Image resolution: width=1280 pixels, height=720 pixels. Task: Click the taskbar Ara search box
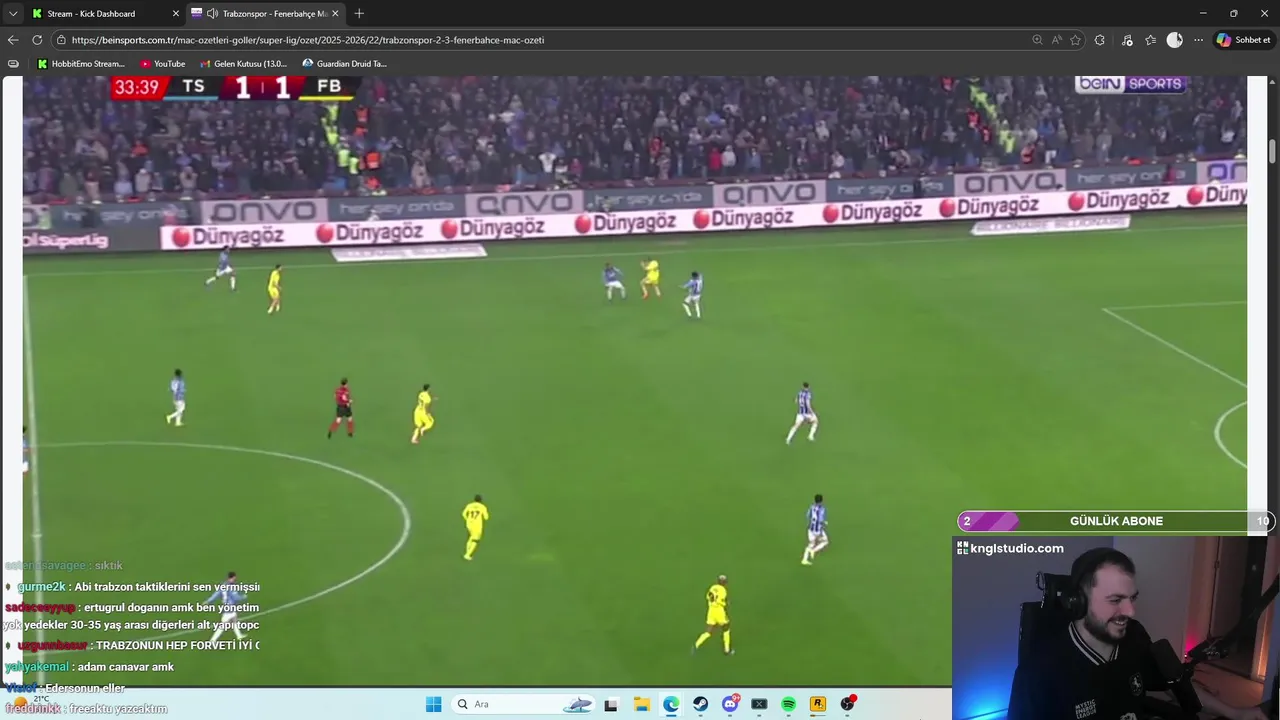coord(525,704)
